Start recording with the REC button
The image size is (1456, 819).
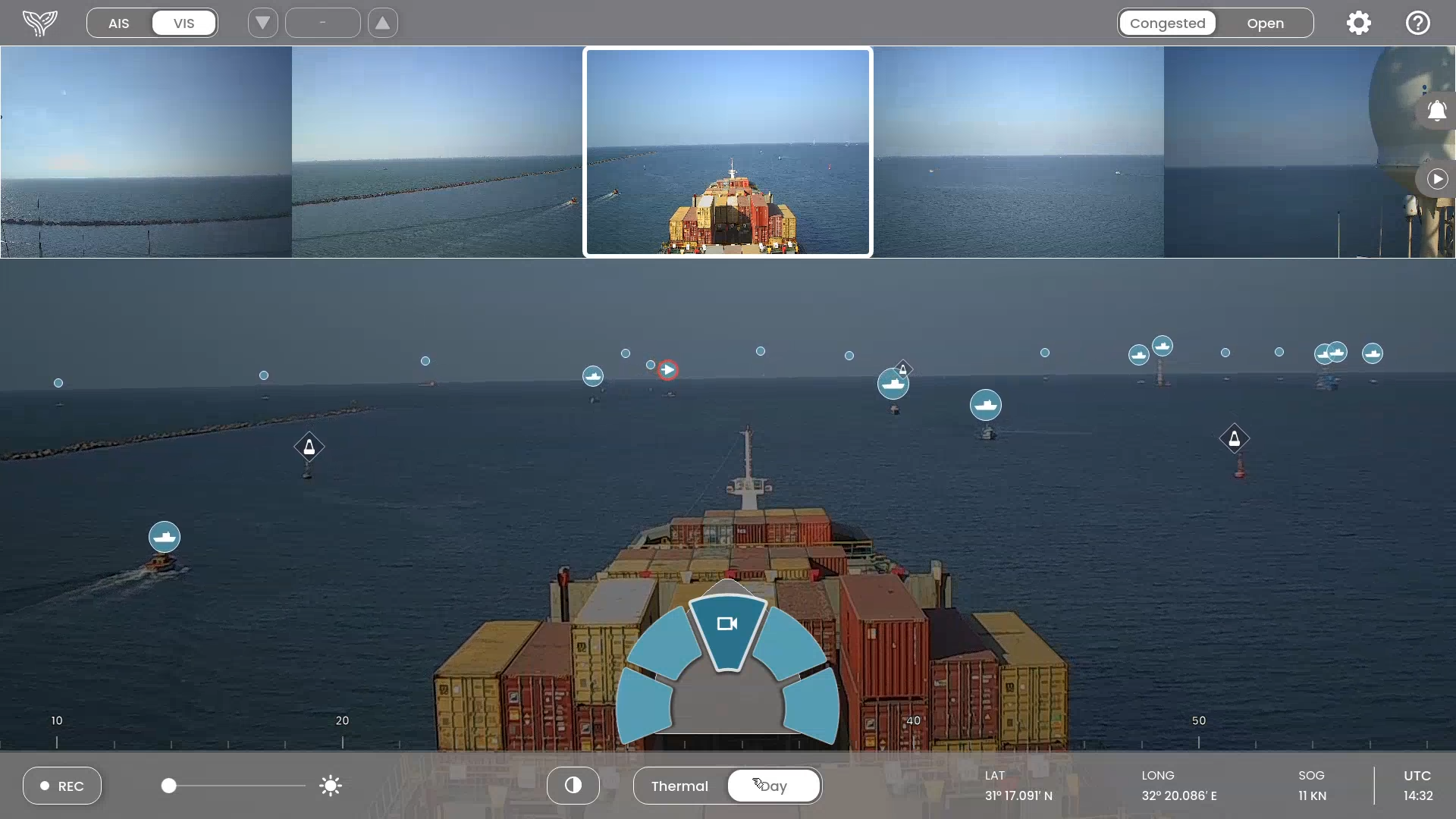(x=62, y=786)
